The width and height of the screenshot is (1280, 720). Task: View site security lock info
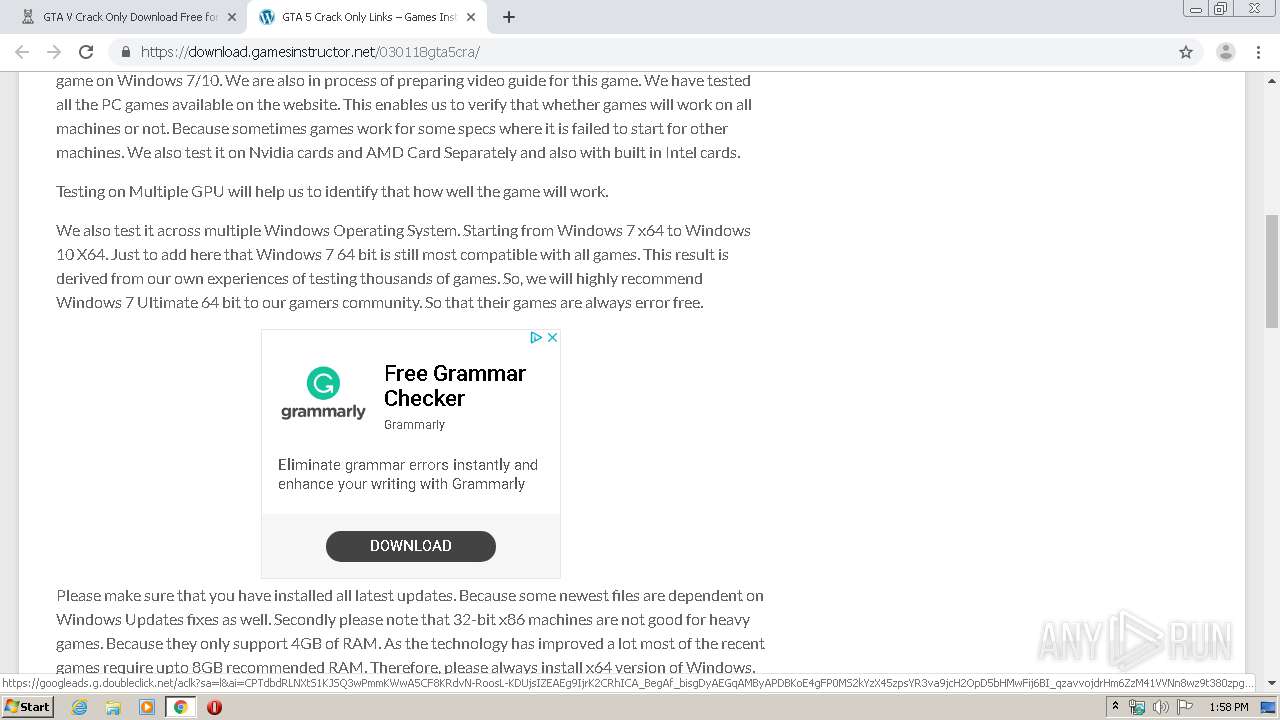coord(125,52)
